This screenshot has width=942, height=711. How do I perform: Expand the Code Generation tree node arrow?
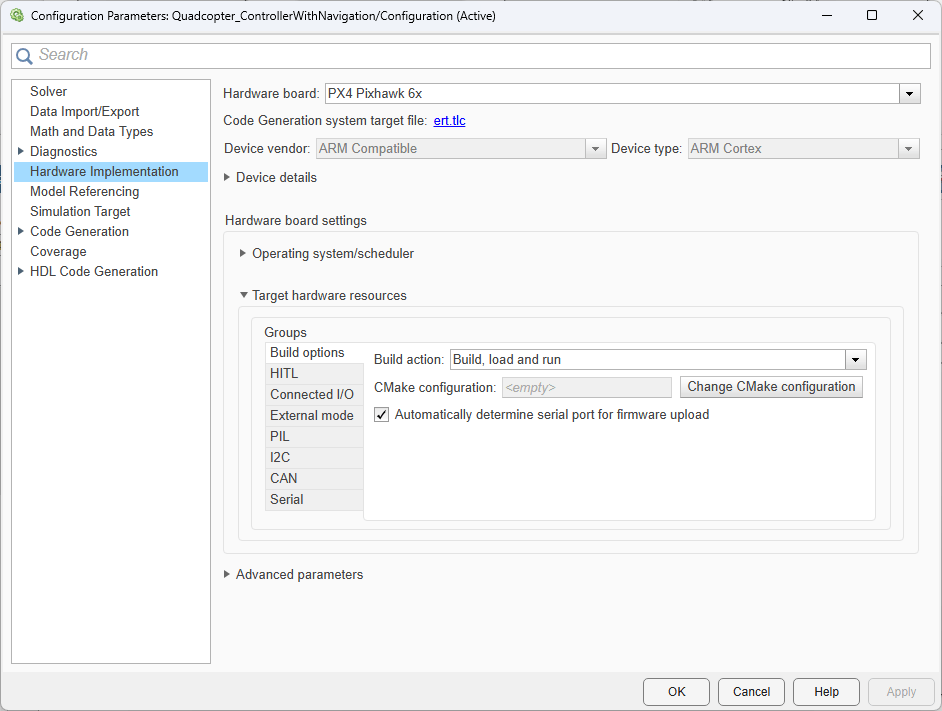(20, 231)
